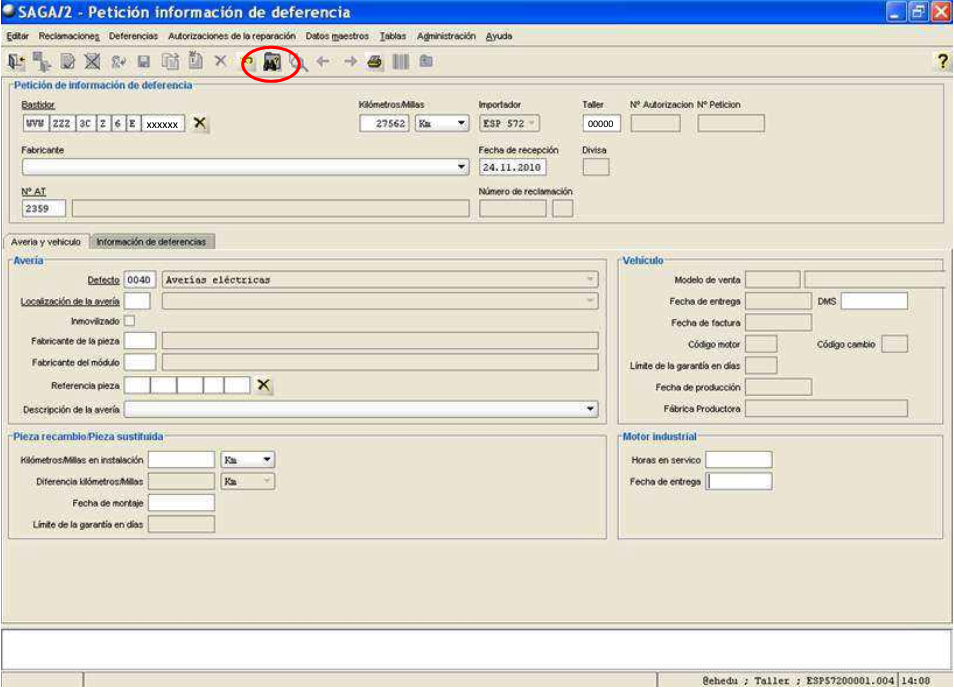The height and width of the screenshot is (690, 954).
Task: Open the Editar menu
Action: pyautogui.click(x=18, y=37)
